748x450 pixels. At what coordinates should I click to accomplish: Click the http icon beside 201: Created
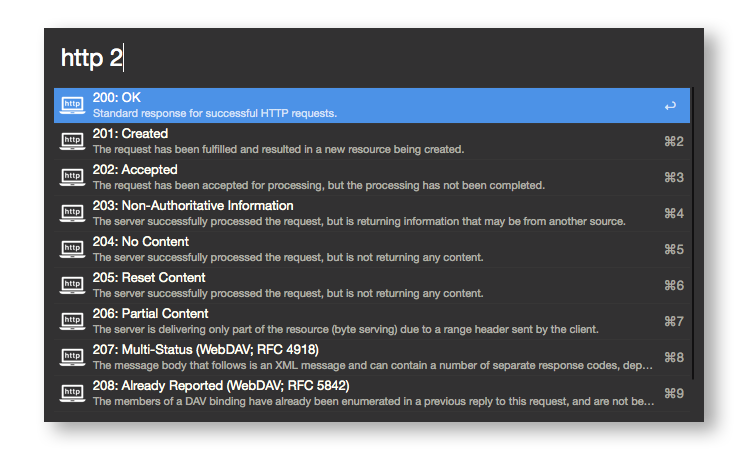(x=72, y=141)
